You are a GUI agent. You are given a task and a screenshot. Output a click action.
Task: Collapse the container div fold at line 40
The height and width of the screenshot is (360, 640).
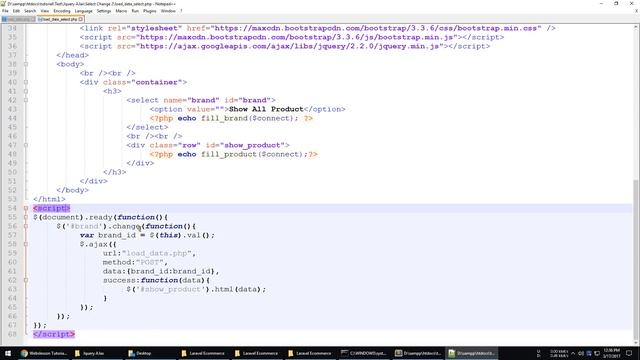(26, 82)
